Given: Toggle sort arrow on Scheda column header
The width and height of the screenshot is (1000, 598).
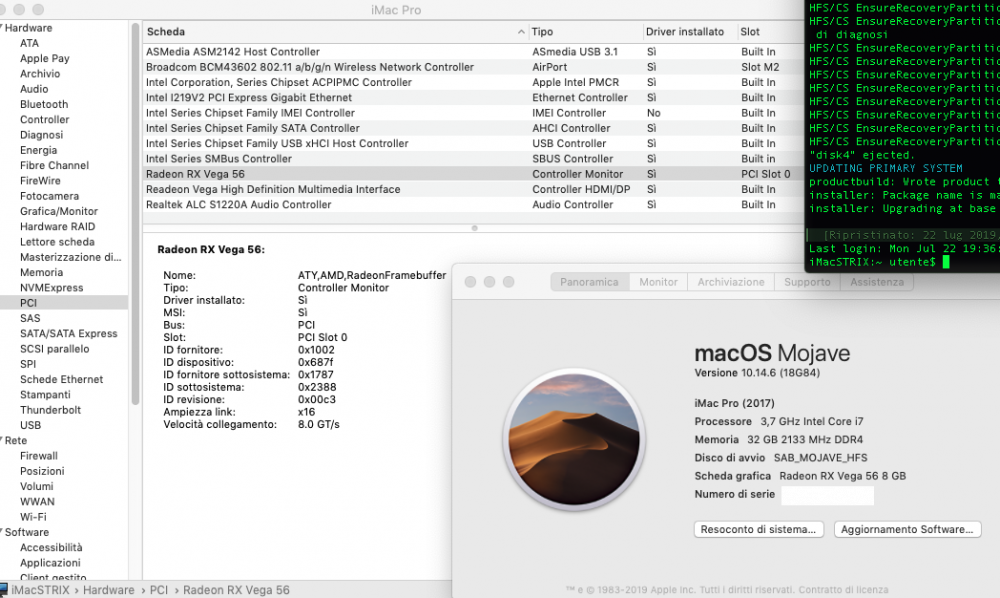Looking at the screenshot, I should pyautogui.click(x=521, y=32).
